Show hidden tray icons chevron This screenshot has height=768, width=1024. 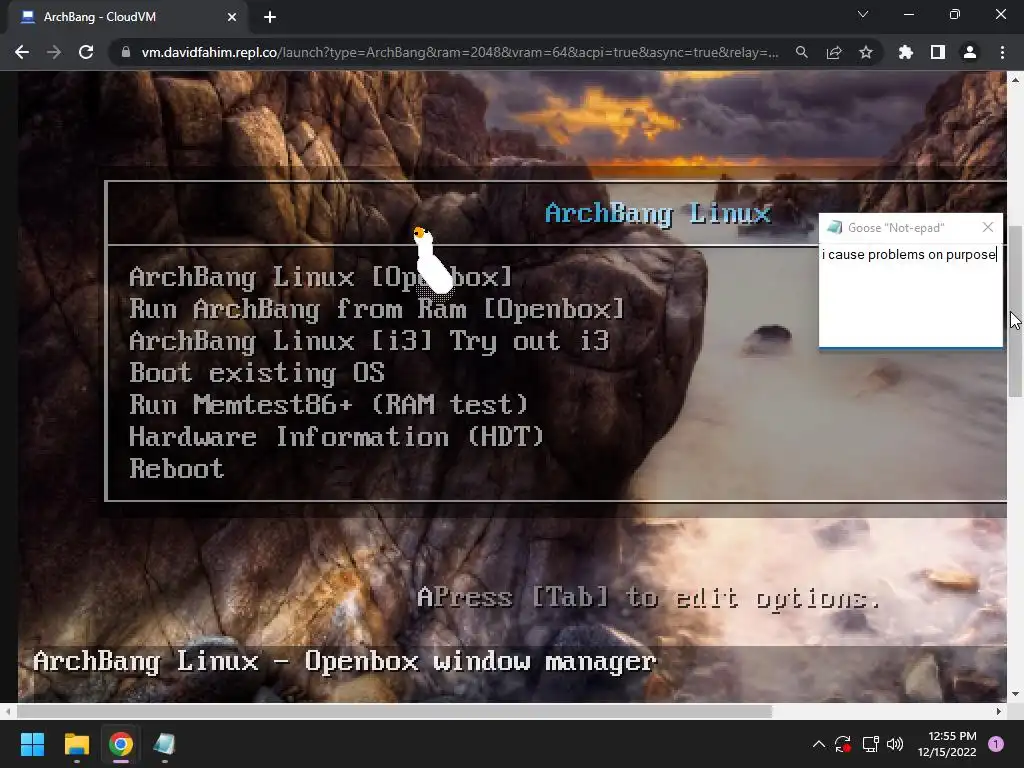pos(818,744)
